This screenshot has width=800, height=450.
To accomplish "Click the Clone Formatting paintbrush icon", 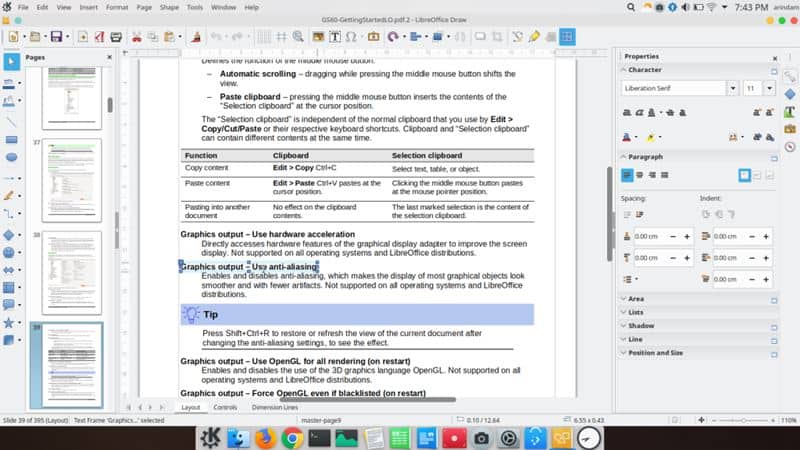I will tap(196, 37).
